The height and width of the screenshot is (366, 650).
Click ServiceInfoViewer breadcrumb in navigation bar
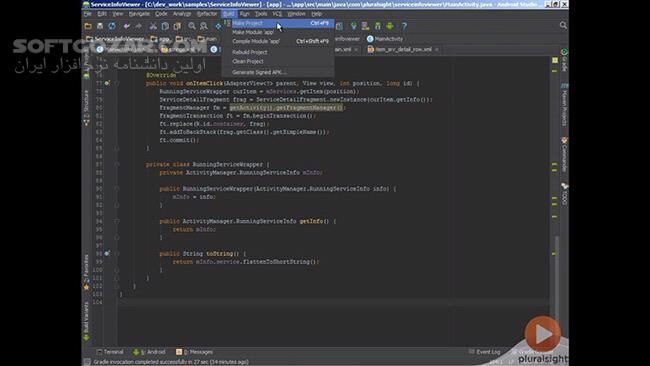(x=114, y=39)
